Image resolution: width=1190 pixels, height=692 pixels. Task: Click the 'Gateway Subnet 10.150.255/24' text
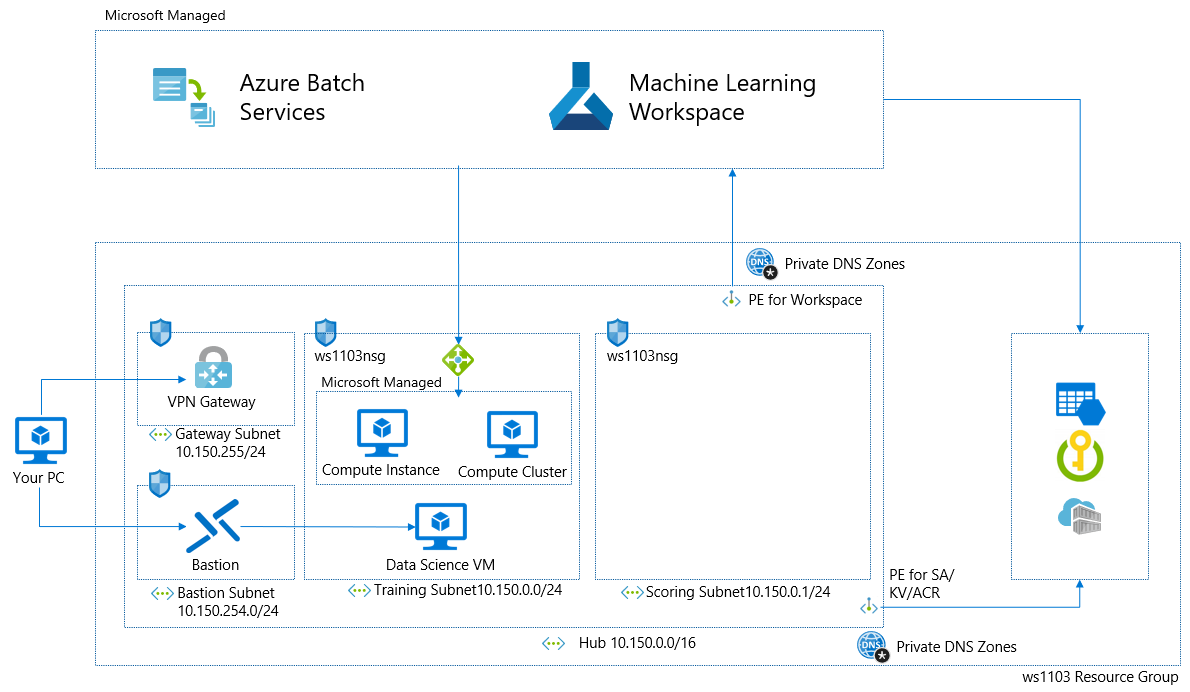(228, 443)
